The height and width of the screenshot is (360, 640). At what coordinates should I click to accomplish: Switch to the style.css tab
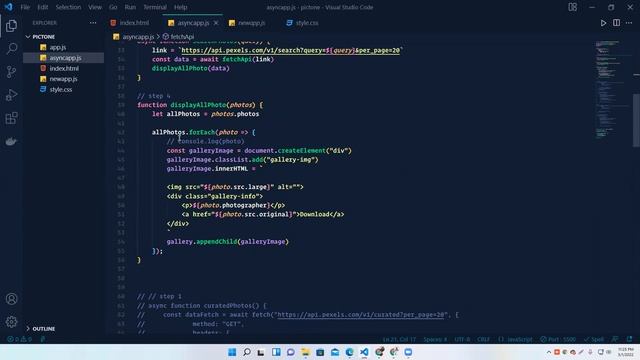point(303,23)
